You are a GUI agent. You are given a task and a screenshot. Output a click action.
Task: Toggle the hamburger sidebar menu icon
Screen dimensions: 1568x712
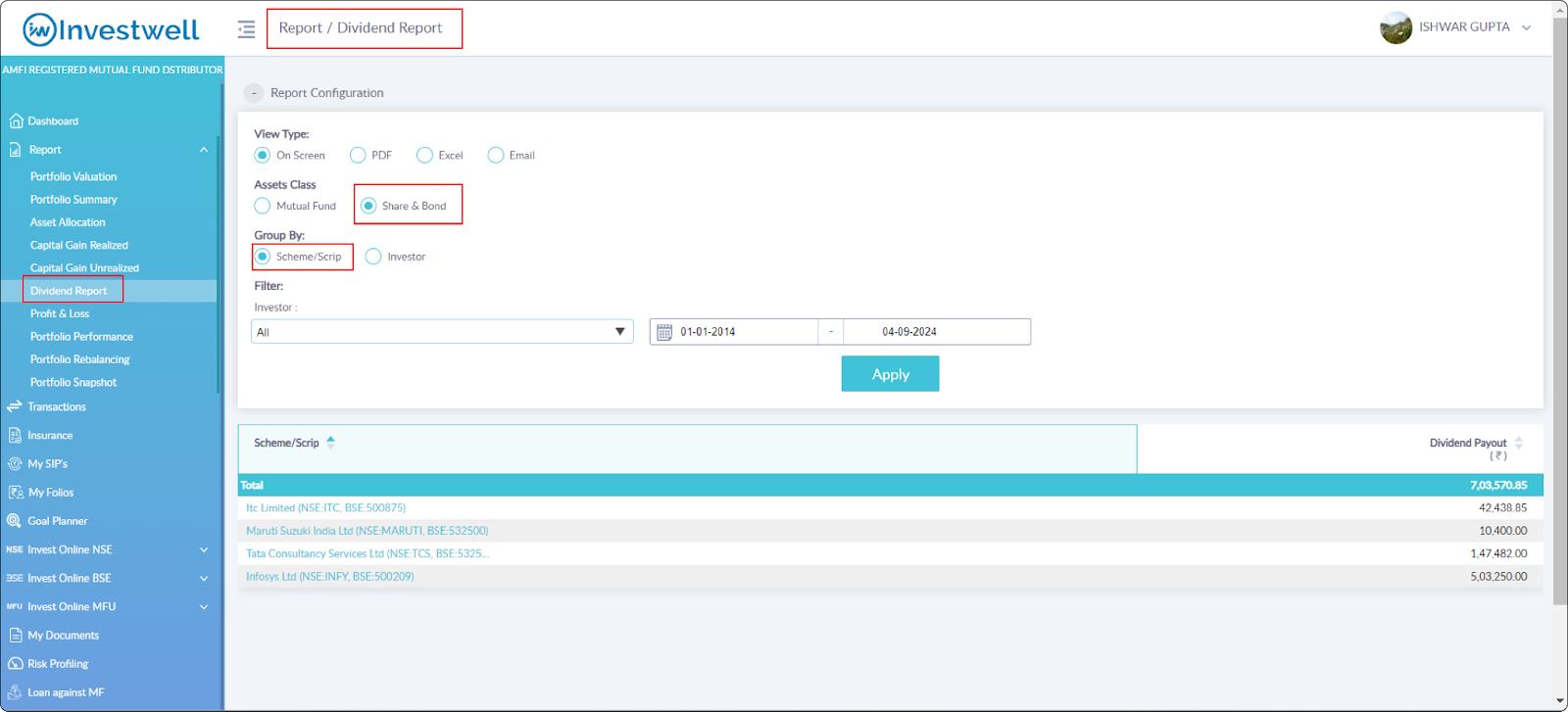coord(246,29)
